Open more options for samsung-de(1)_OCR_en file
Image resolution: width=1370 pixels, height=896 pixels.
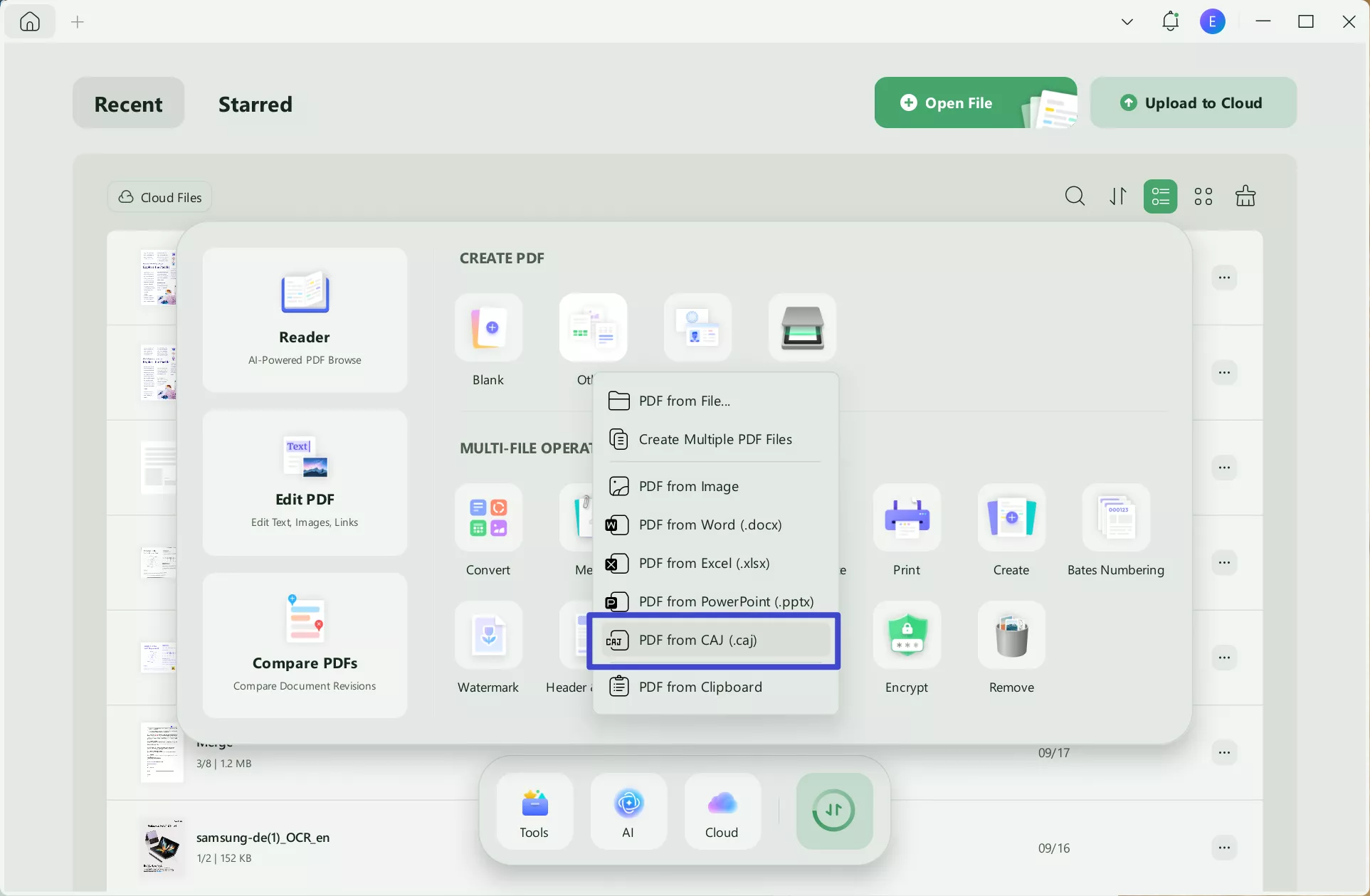[x=1223, y=848]
